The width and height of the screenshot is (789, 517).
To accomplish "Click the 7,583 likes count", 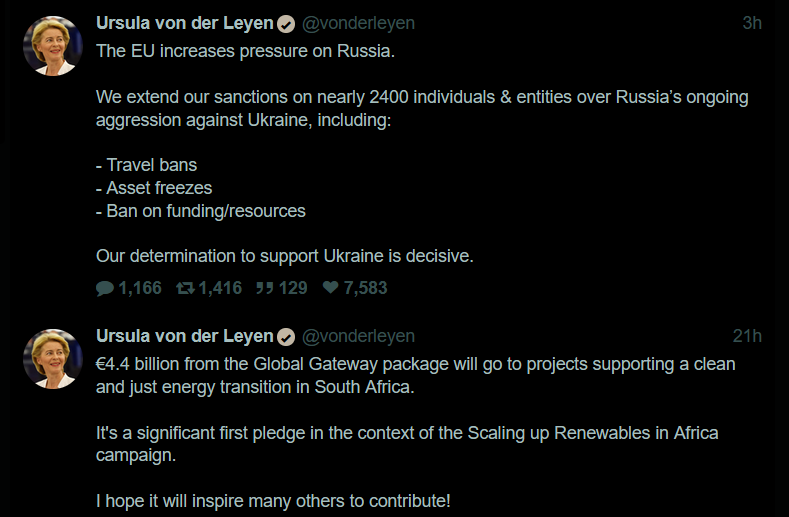I will tap(365, 288).
